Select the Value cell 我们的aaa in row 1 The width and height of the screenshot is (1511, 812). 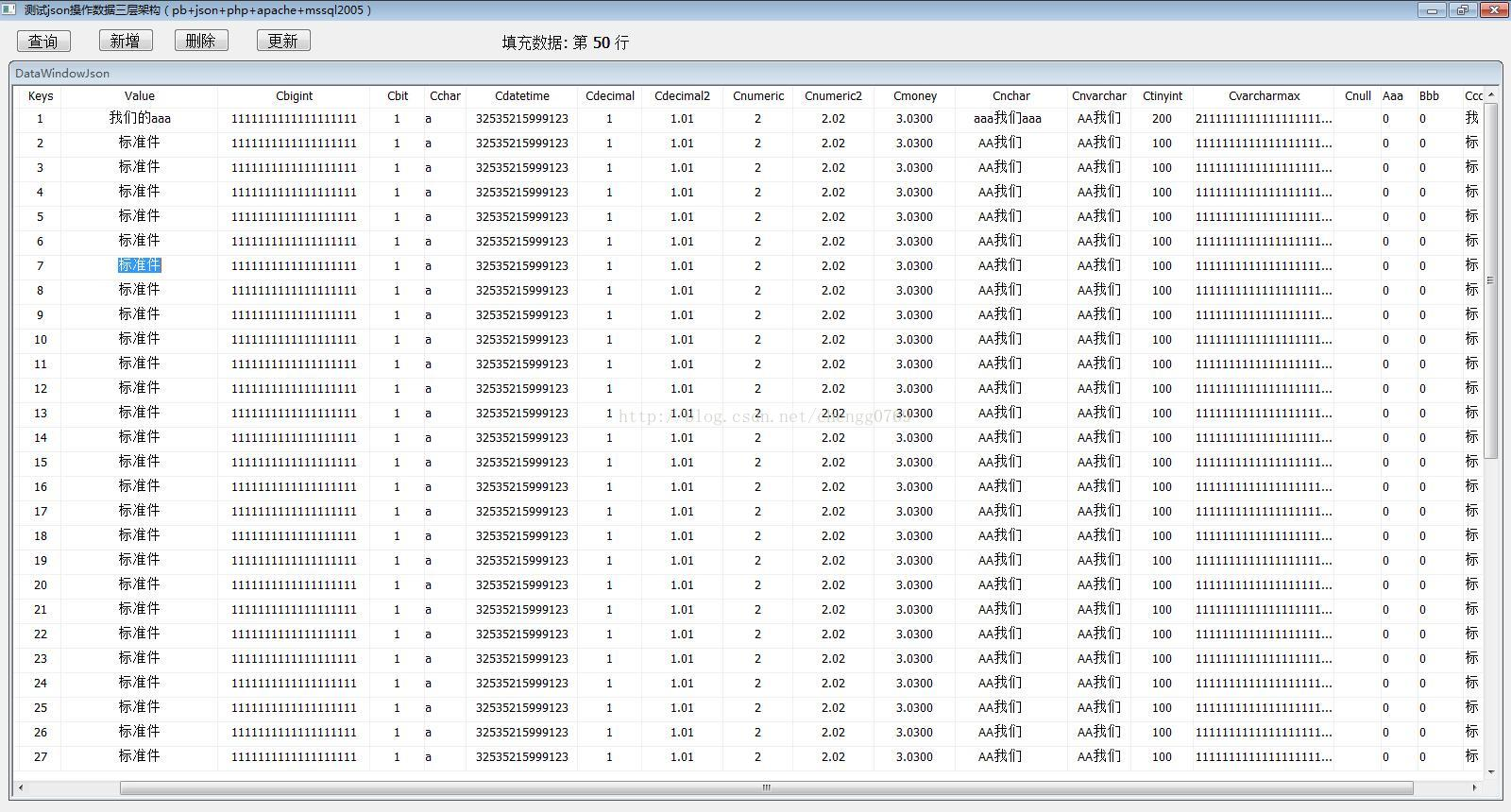point(139,118)
